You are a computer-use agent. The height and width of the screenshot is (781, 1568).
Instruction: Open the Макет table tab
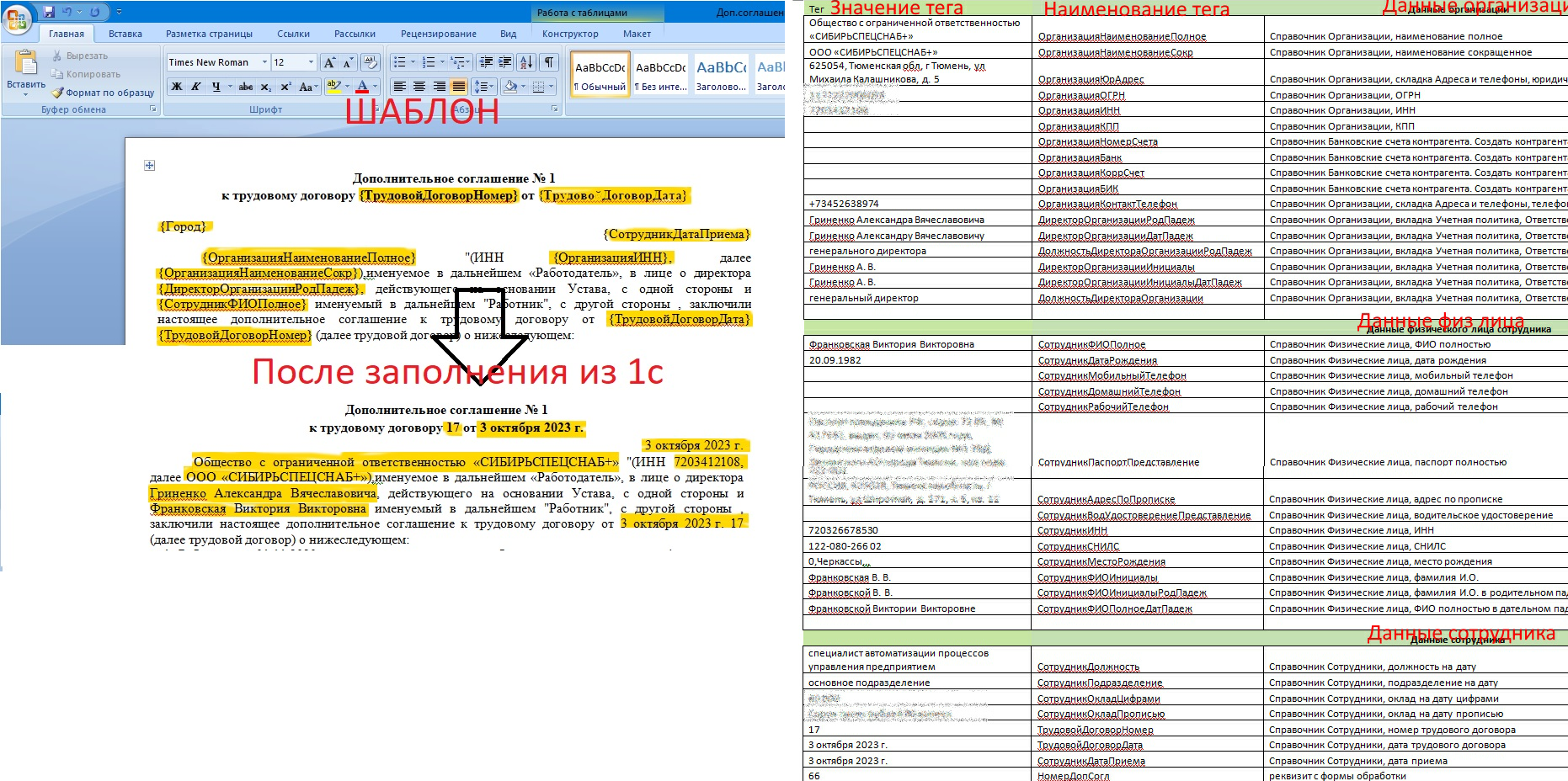637,34
